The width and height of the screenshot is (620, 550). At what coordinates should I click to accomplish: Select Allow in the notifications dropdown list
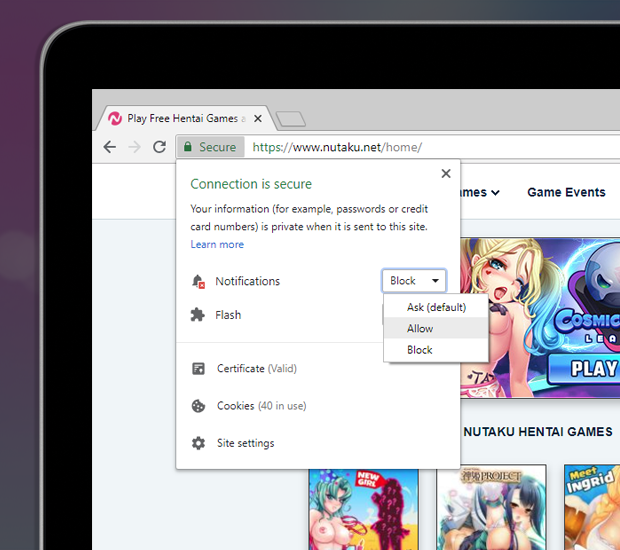[436, 329]
